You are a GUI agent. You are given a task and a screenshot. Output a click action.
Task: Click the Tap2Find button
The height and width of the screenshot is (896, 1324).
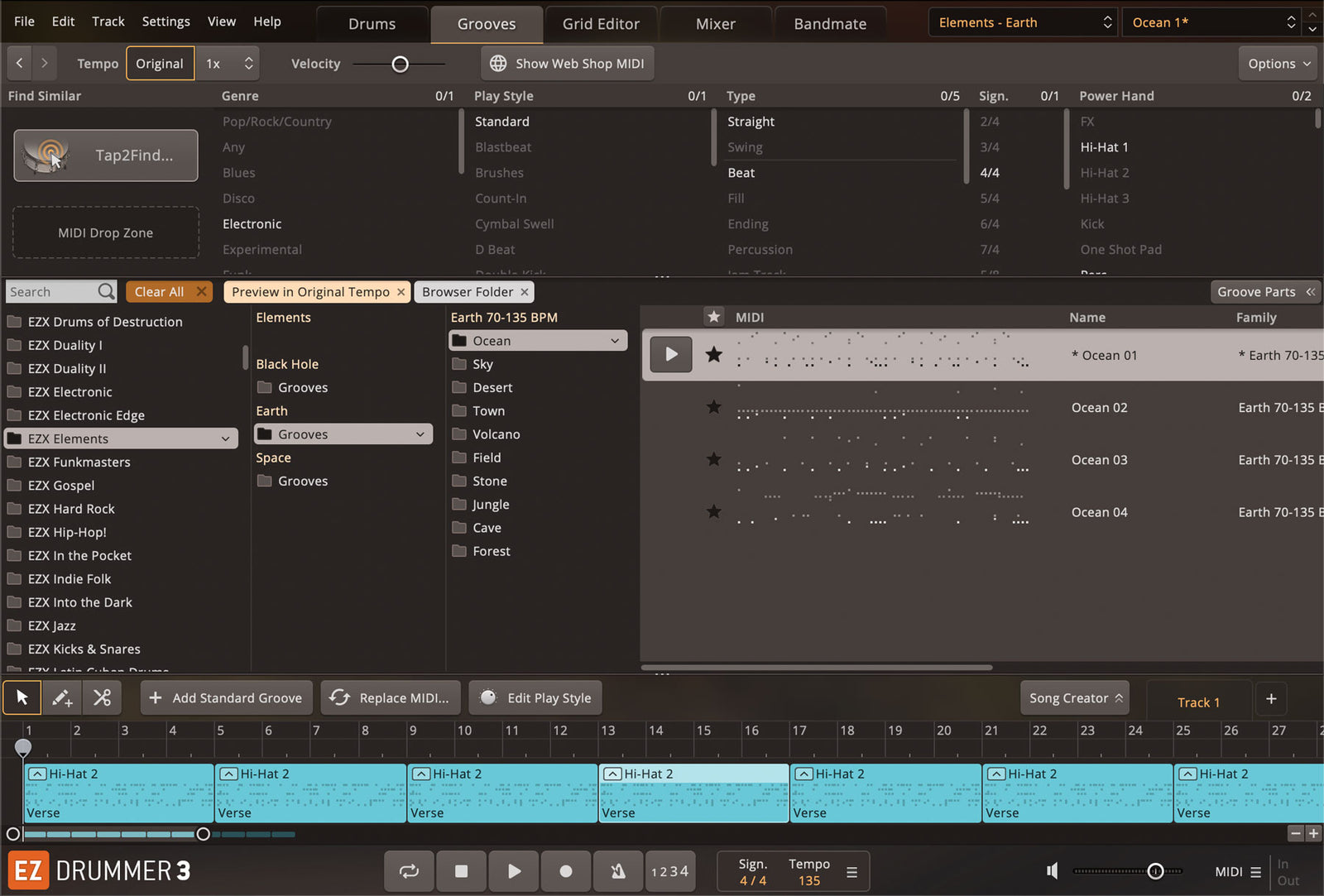[x=106, y=155]
